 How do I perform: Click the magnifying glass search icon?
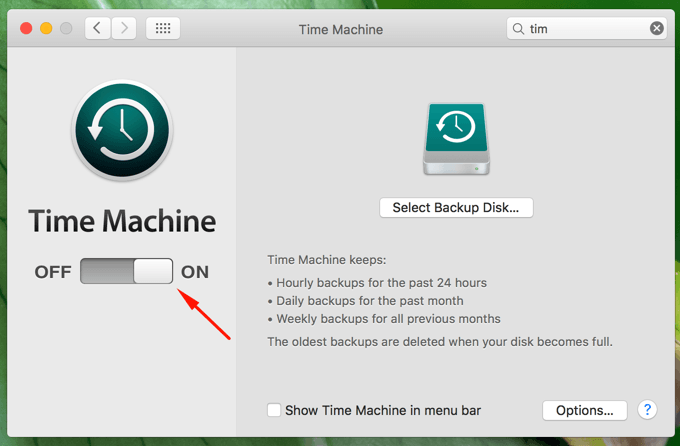[518, 29]
